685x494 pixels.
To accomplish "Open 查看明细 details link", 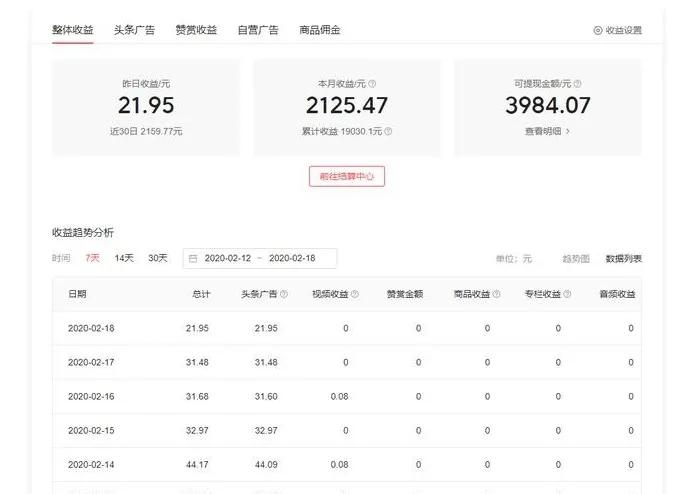I will [x=543, y=131].
